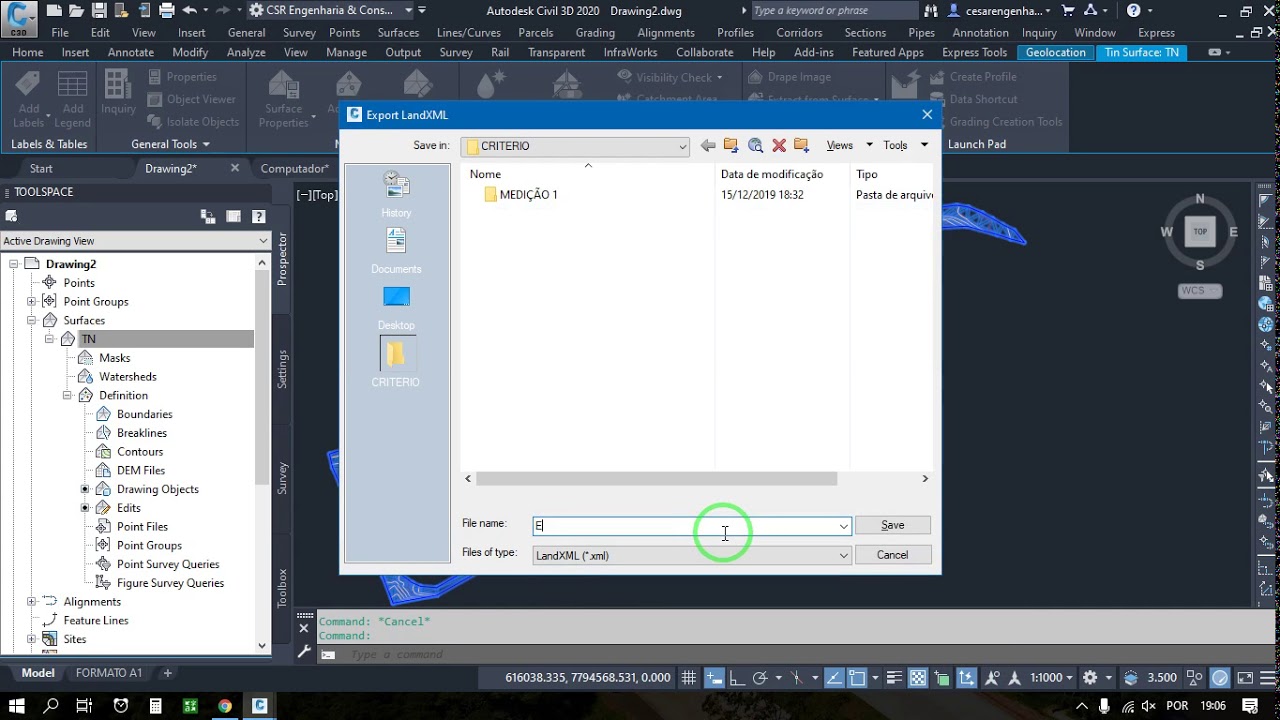The height and width of the screenshot is (720, 1280).
Task: Click the TOP face of ViewCube
Action: (1200, 231)
